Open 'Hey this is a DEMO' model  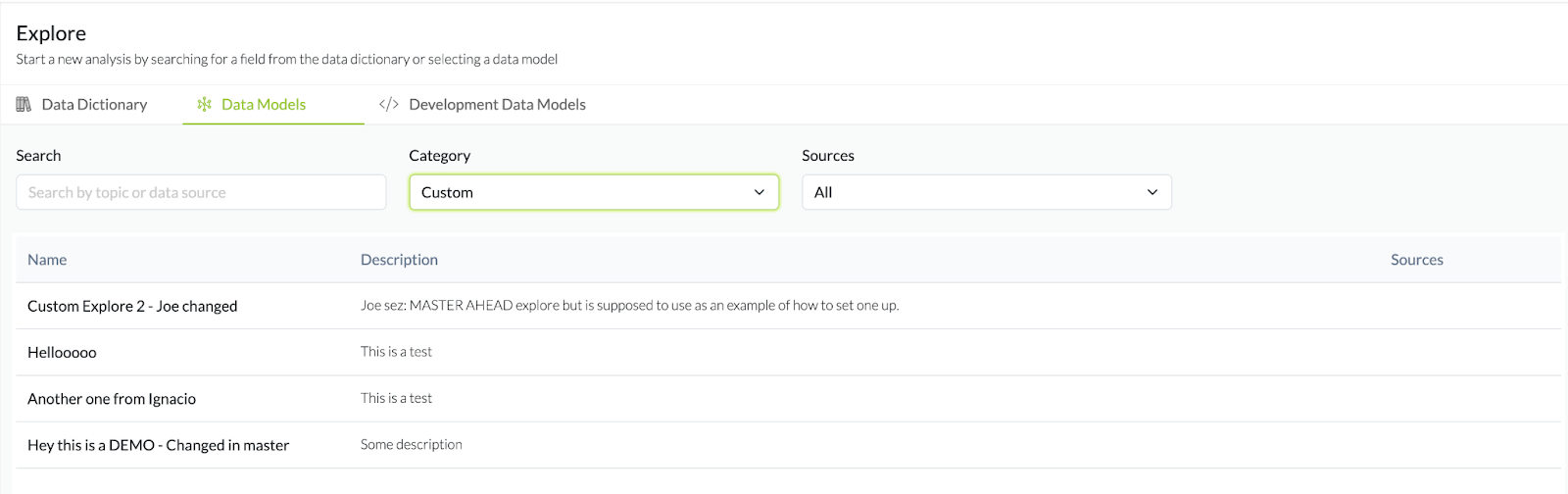(158, 445)
